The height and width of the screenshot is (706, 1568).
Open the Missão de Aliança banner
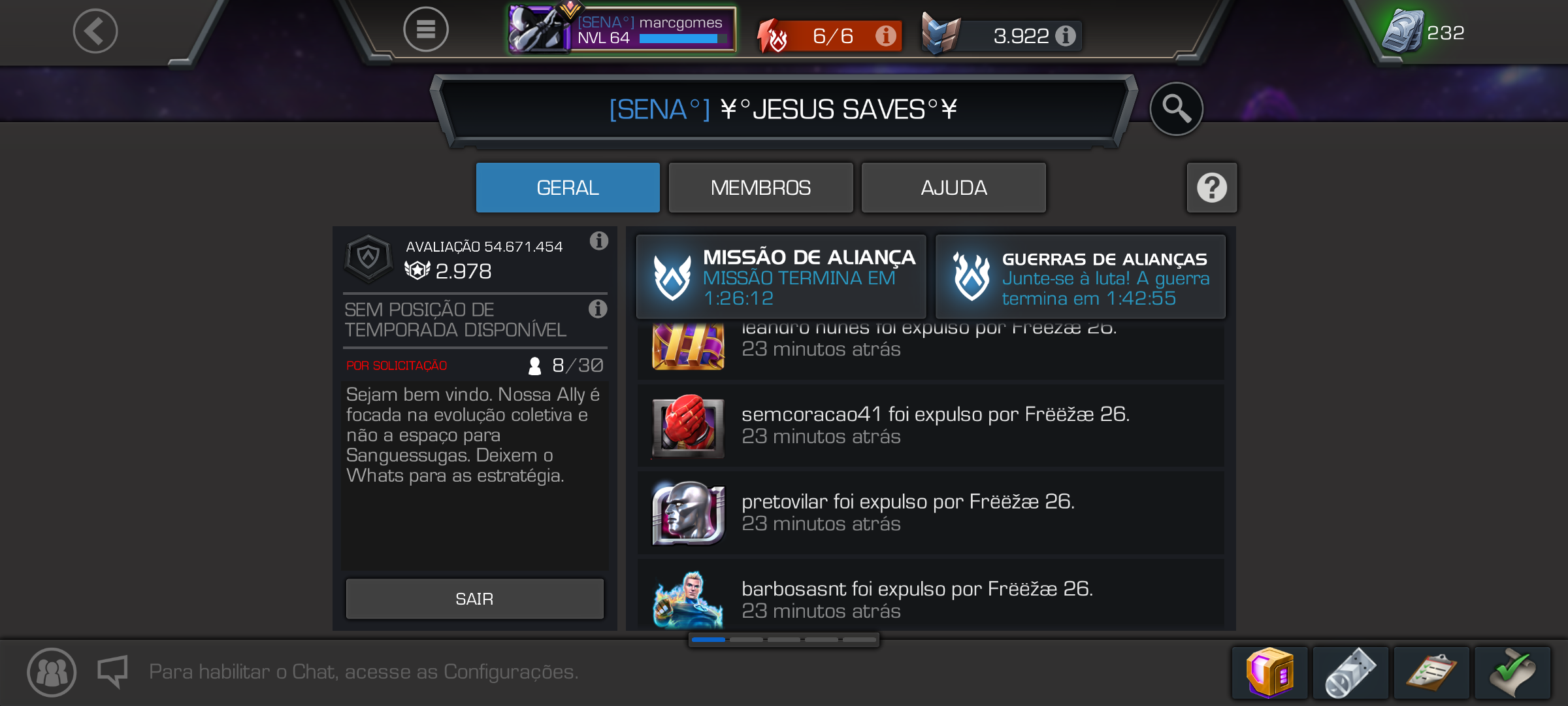coord(781,277)
